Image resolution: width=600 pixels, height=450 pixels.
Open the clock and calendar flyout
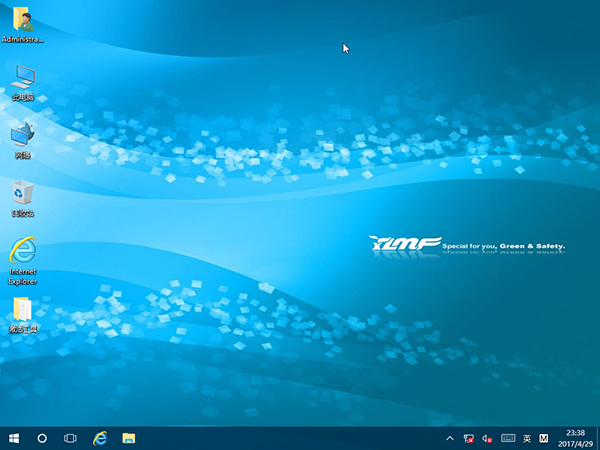click(575, 438)
